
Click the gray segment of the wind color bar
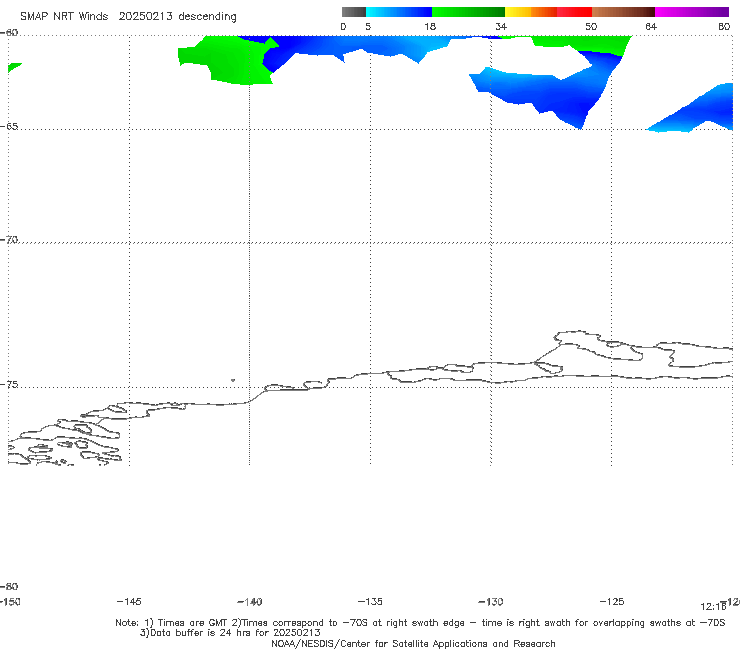354,12
